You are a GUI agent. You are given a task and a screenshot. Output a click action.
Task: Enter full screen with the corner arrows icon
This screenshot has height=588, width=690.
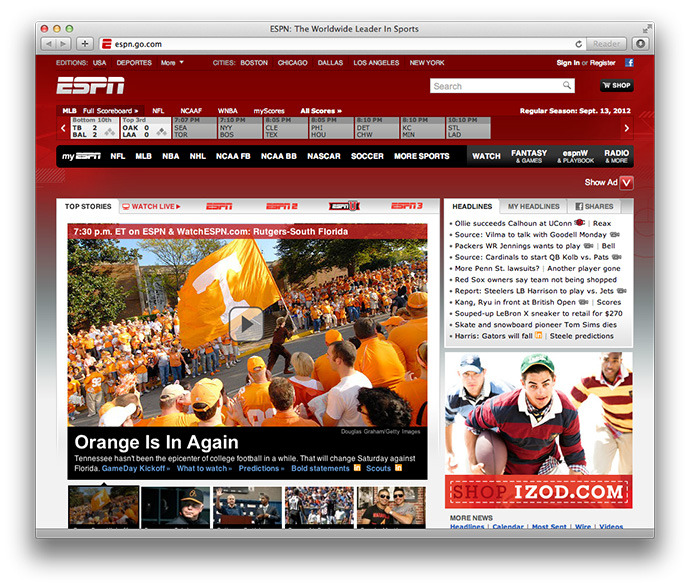tap(646, 29)
